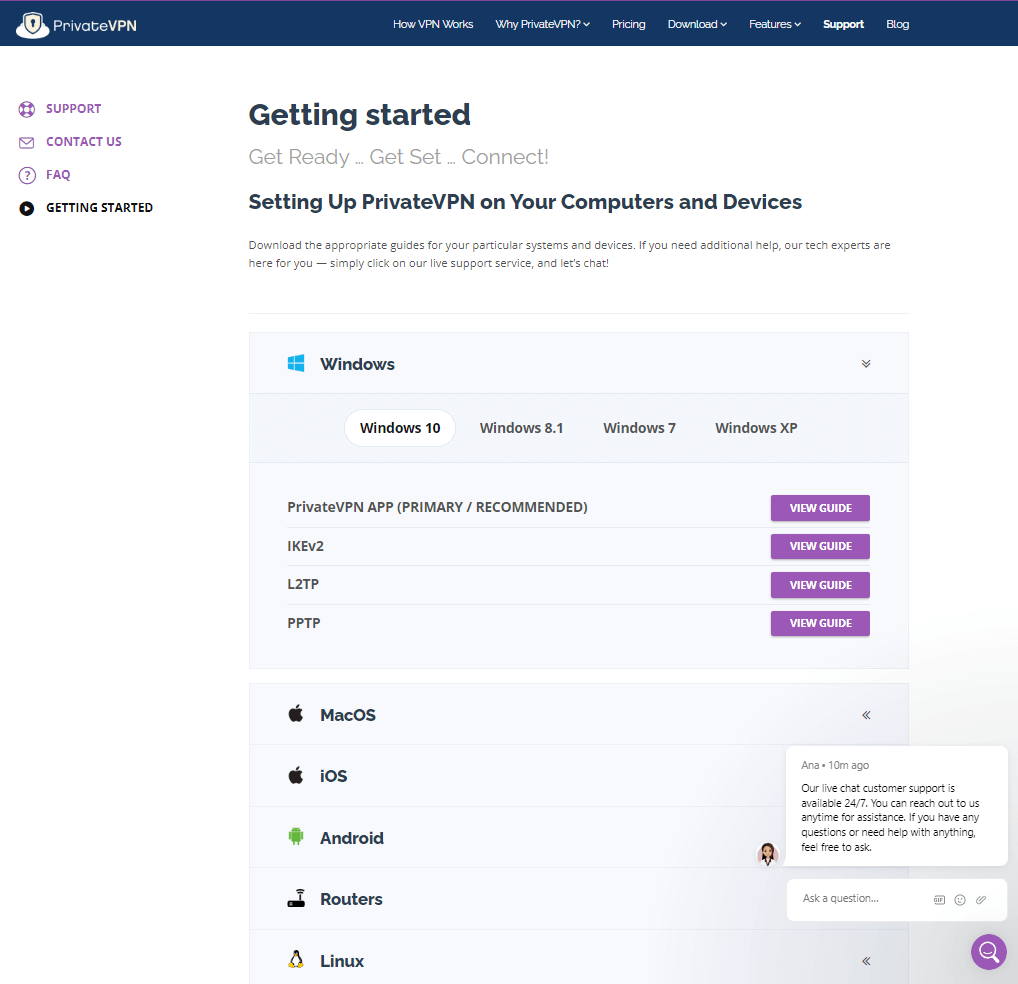Click the Support lifebuoy icon in sidebar

pos(27,109)
